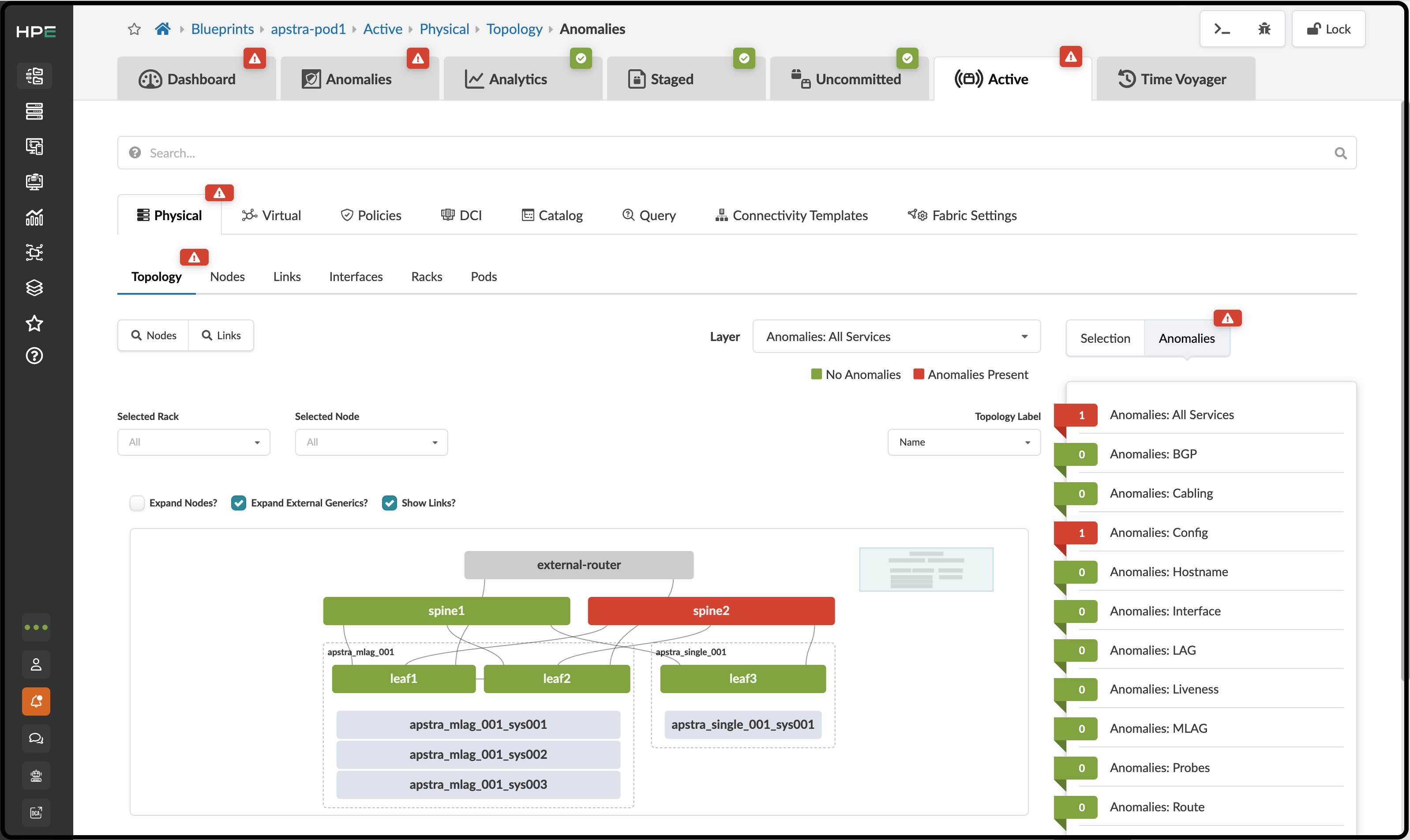Click the bug debug icon

pyautogui.click(x=1264, y=29)
